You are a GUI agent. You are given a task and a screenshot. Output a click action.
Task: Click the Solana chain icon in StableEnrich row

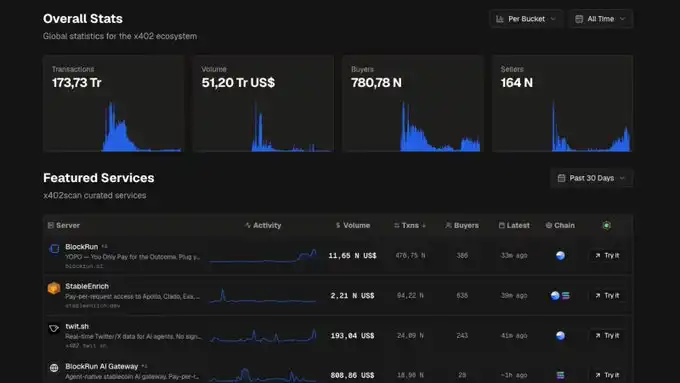point(566,295)
